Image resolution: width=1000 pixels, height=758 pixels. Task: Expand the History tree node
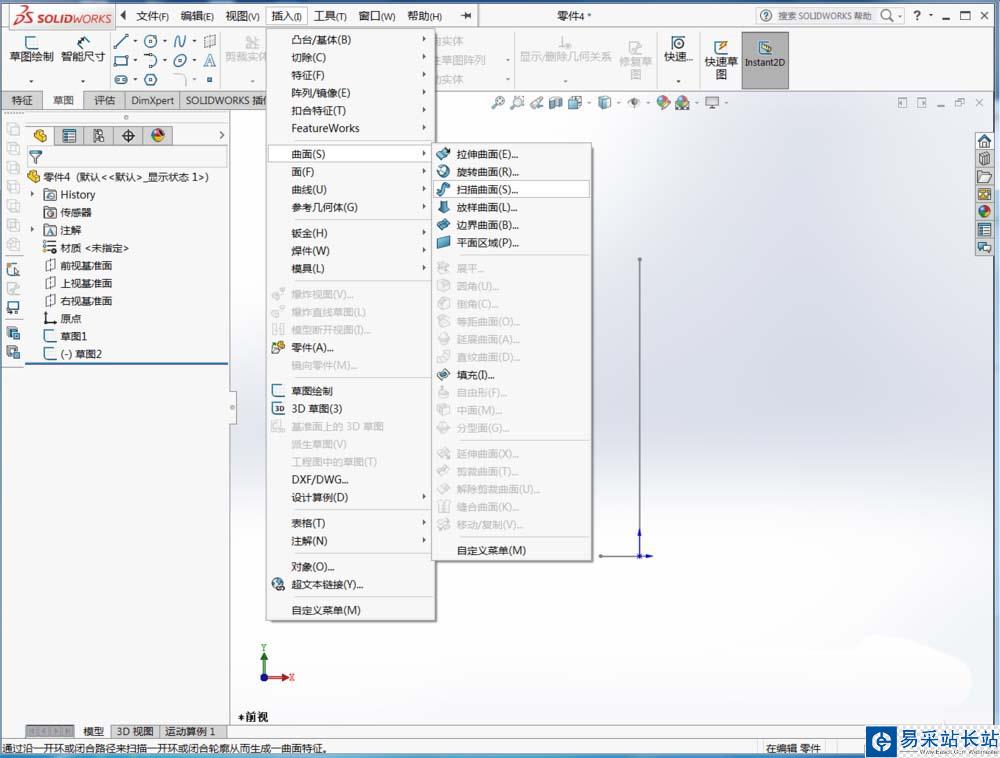pos(33,194)
